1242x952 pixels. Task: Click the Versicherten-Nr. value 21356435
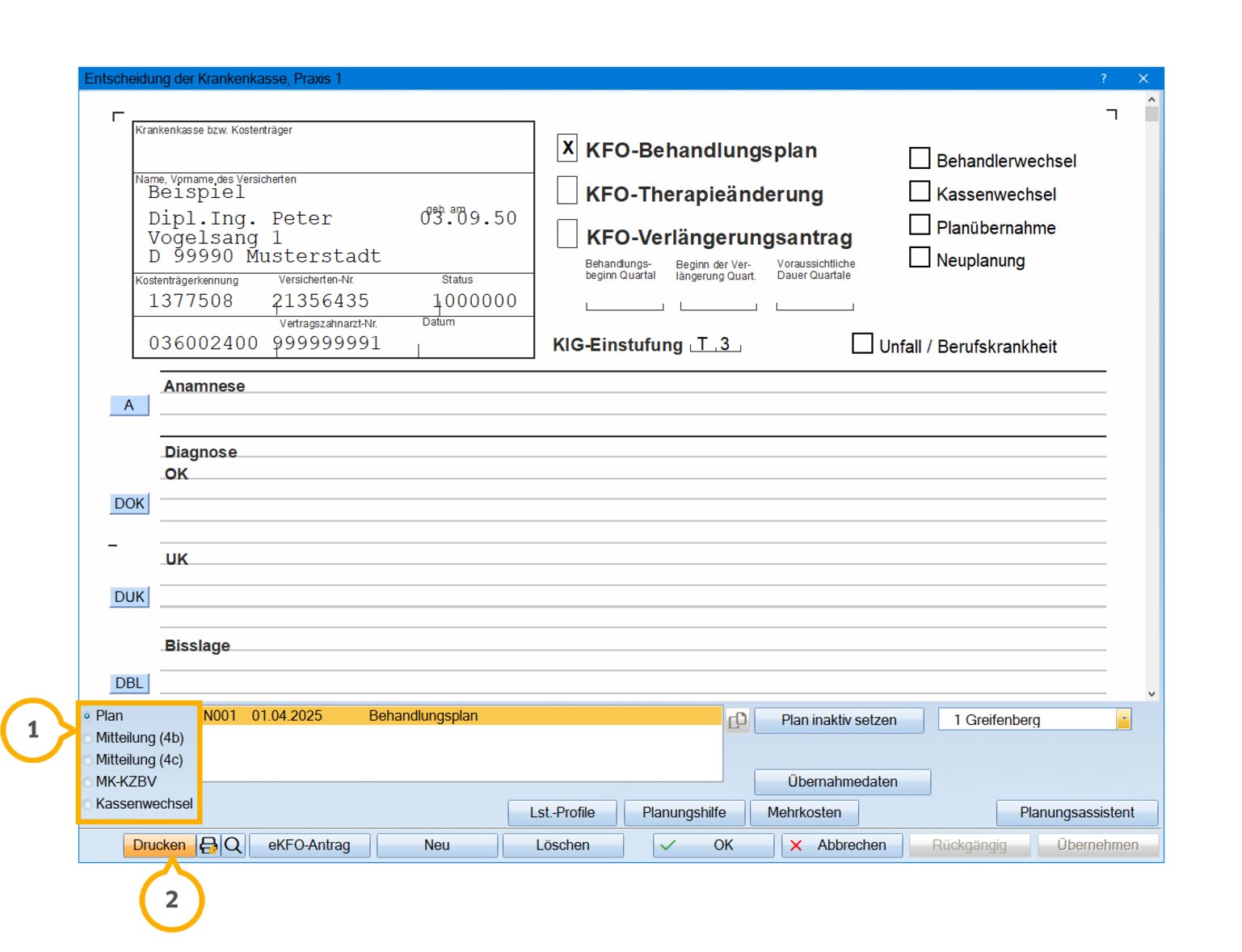321,301
